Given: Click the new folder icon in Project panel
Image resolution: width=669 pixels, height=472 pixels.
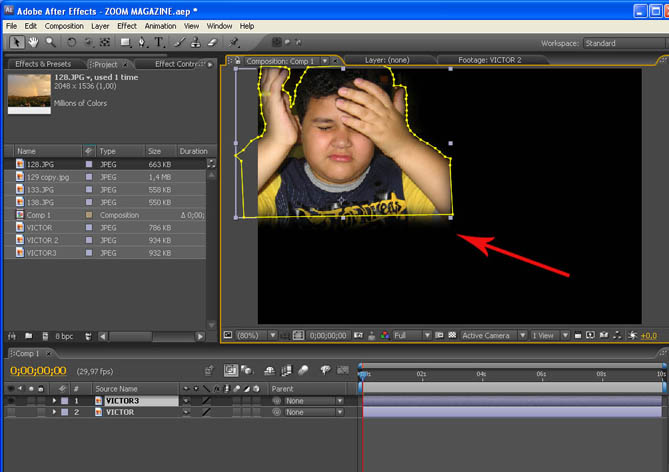Looking at the screenshot, I should point(28,336).
